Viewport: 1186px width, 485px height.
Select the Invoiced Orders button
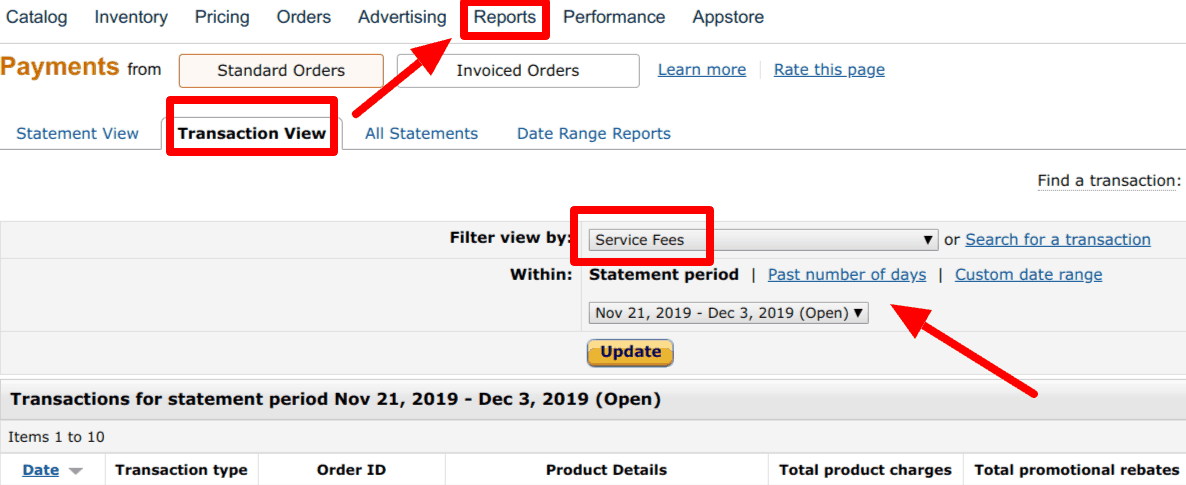[518, 70]
